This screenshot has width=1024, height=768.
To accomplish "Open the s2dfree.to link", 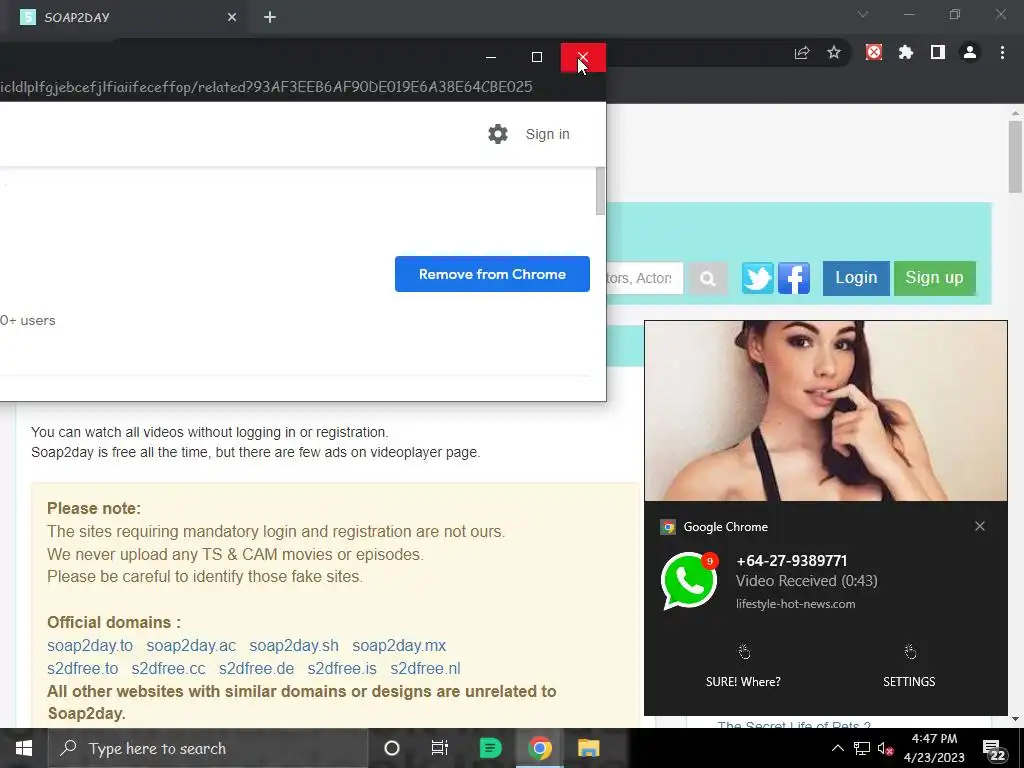I will click(82, 669).
